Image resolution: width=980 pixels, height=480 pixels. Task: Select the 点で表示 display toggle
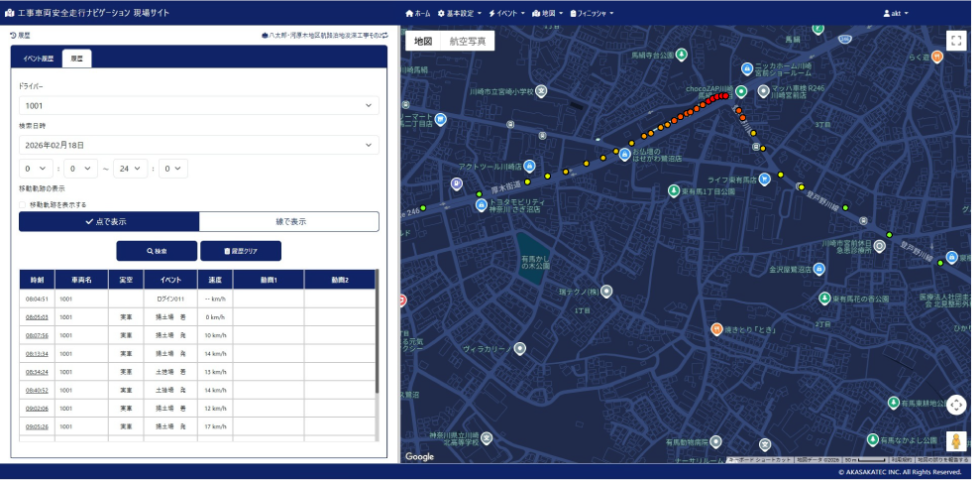point(109,221)
